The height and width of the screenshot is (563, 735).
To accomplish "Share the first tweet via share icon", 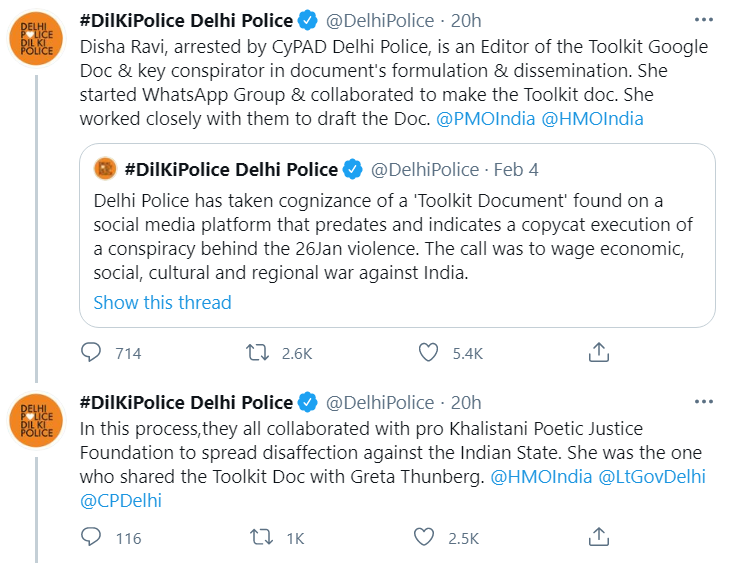I will pyautogui.click(x=599, y=352).
